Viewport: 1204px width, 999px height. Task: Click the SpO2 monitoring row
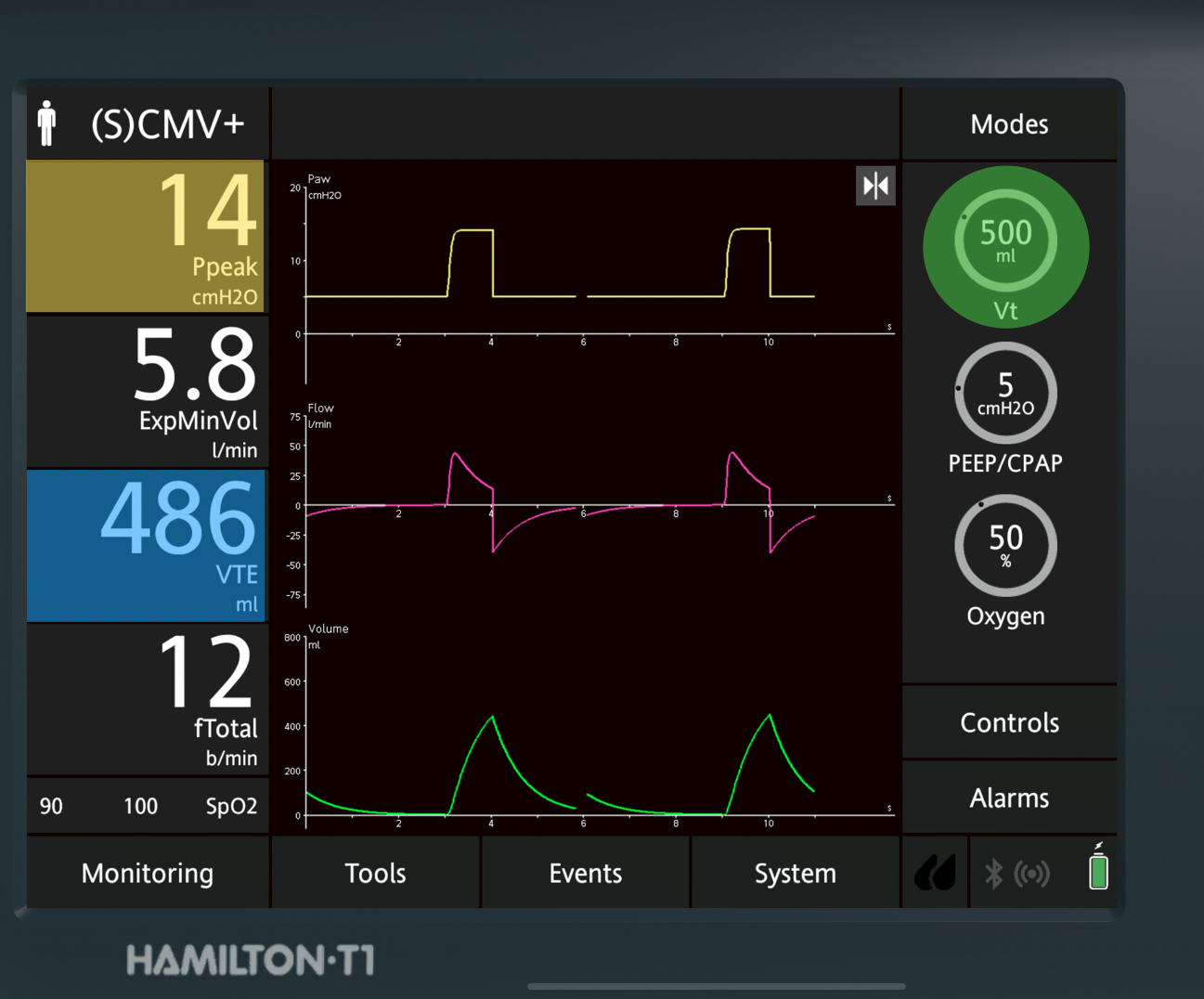pos(146,806)
